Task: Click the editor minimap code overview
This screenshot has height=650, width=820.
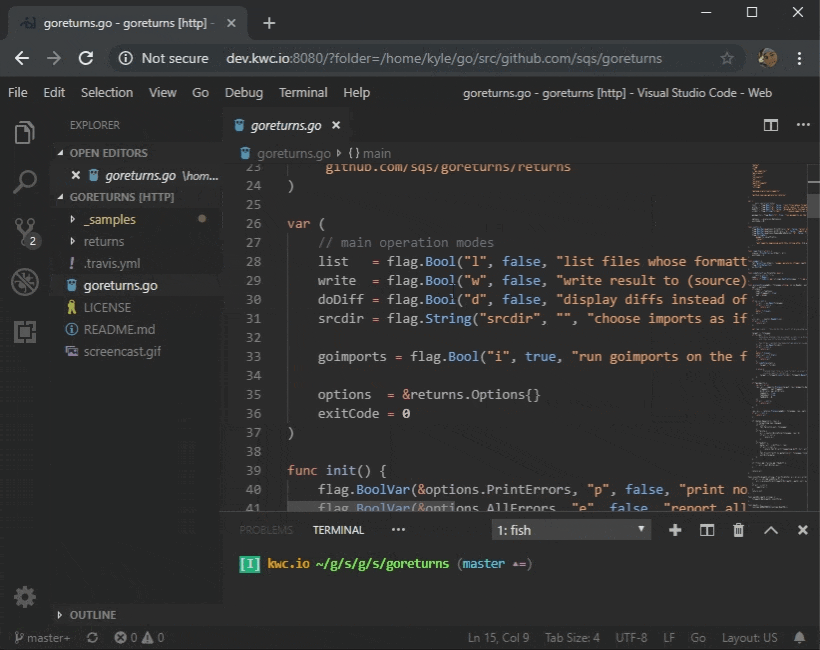Action: point(778,337)
